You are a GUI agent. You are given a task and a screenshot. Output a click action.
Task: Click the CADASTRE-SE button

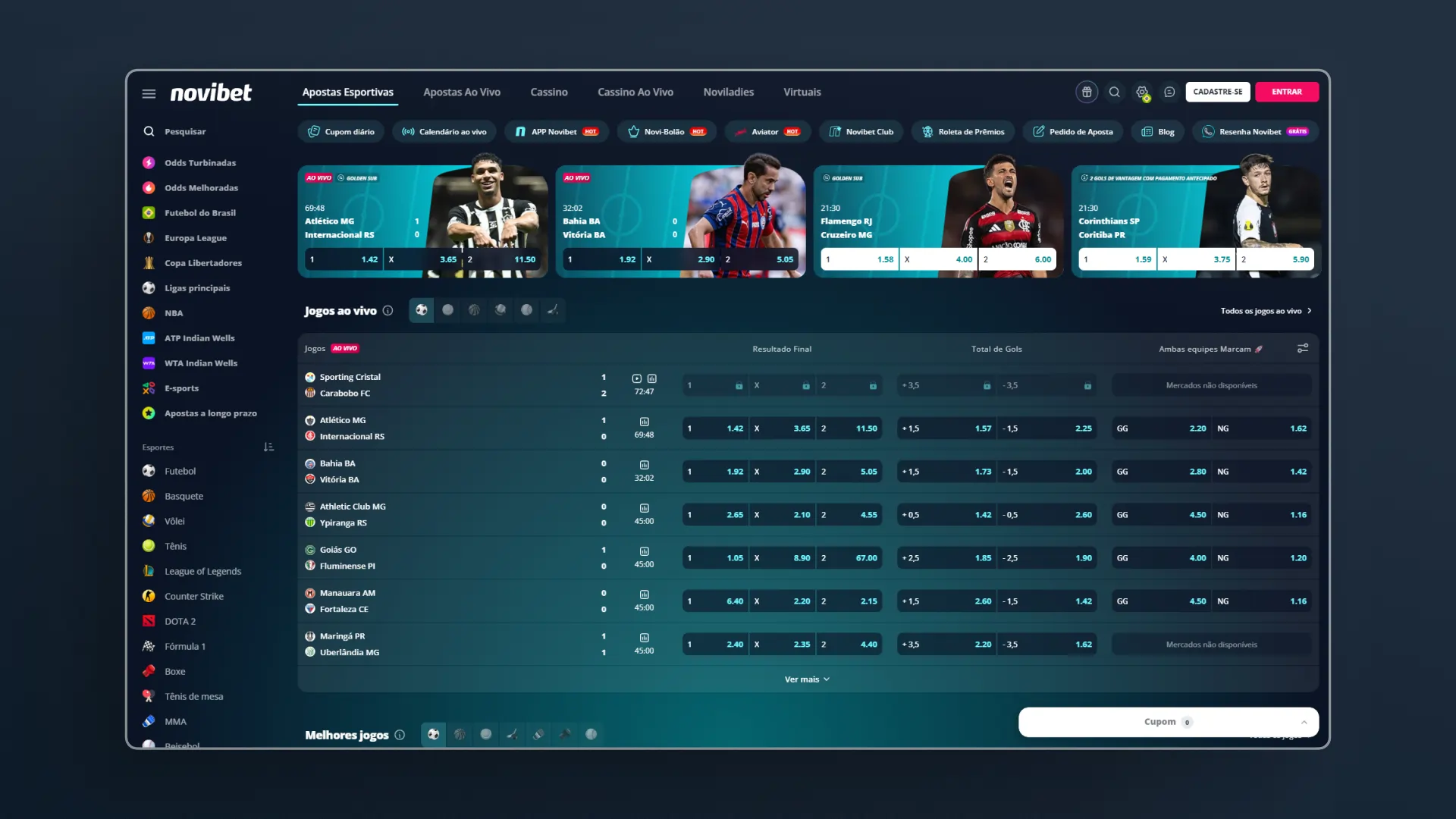click(1217, 92)
